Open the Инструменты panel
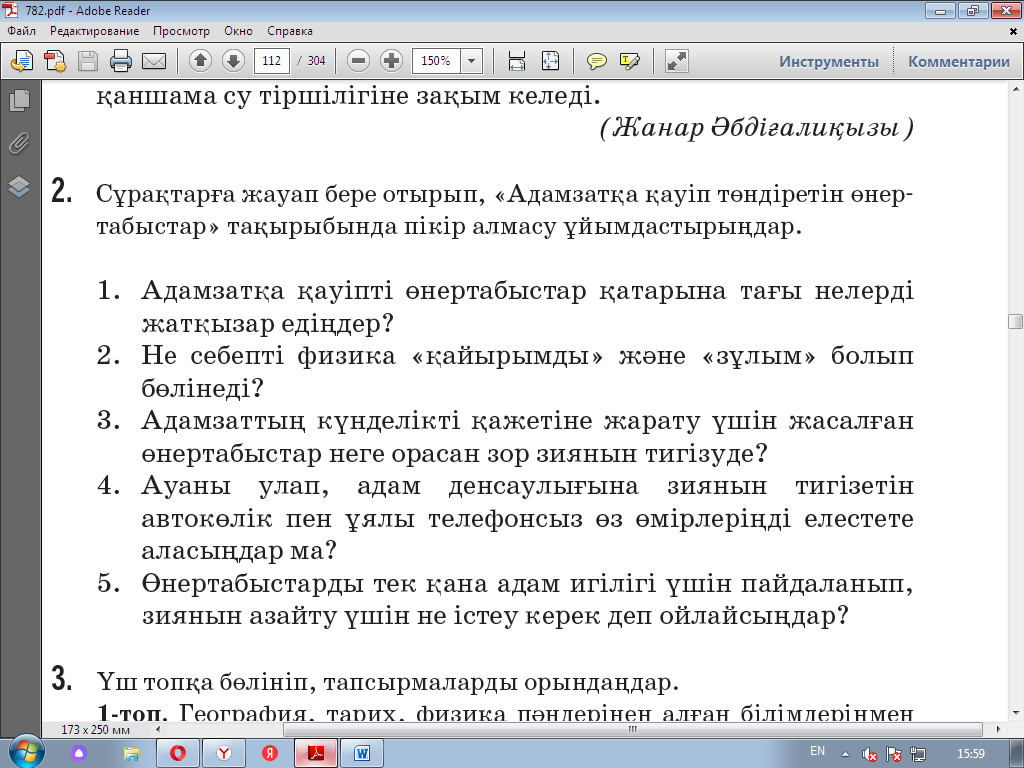Viewport: 1024px width, 768px height. (x=829, y=61)
